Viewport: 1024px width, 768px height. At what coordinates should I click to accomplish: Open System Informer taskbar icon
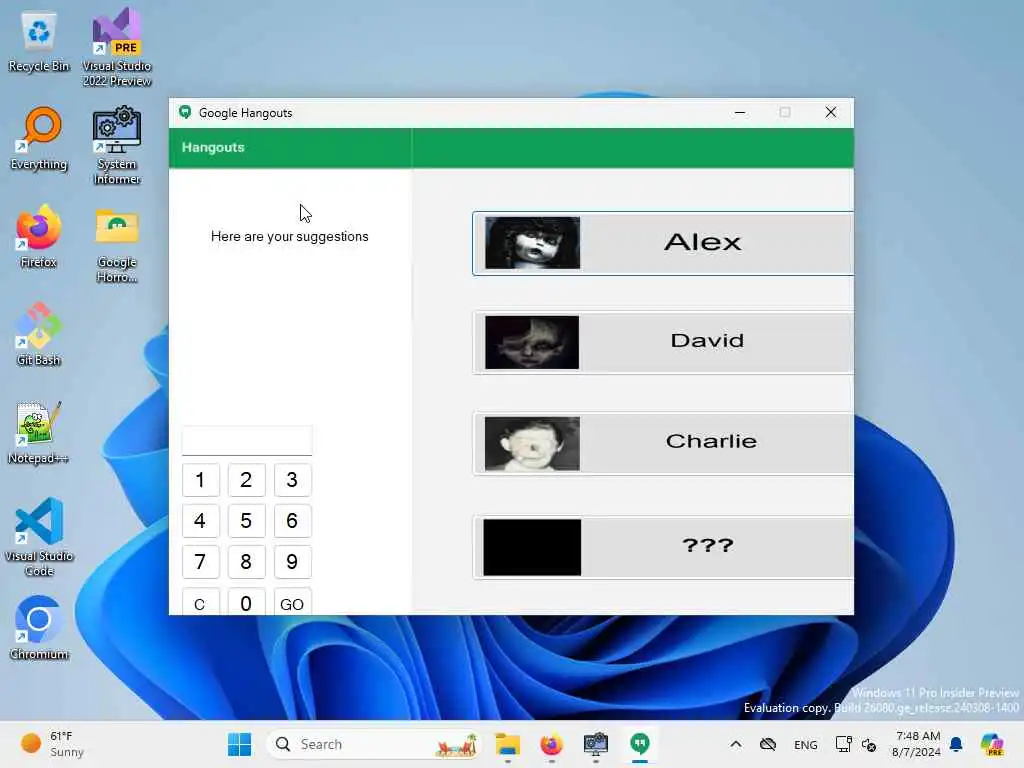click(x=596, y=744)
